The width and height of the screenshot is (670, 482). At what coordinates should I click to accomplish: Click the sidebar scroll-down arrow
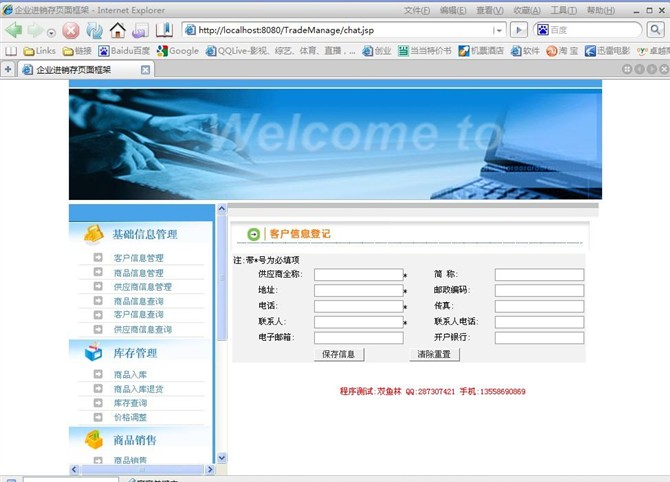point(222,458)
